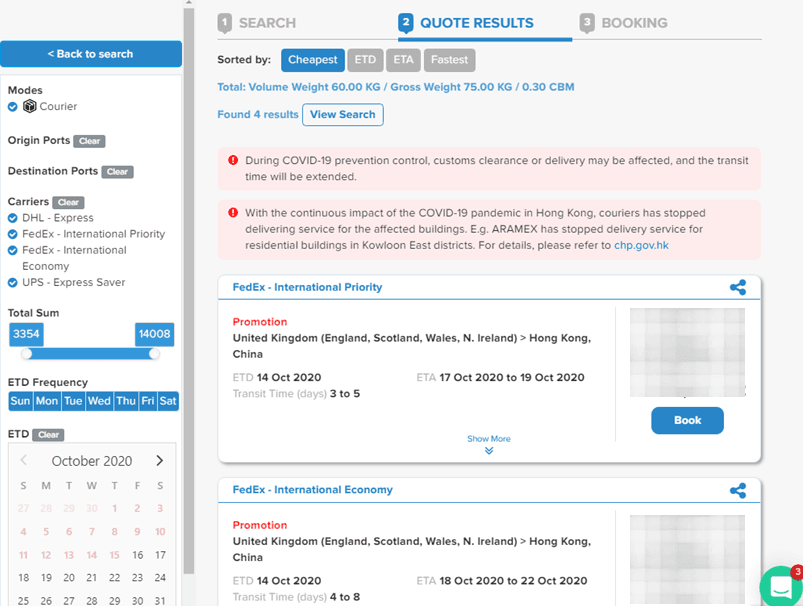Uncheck the Courier mode checkbox
This screenshot has width=803, height=606.
click(13, 107)
